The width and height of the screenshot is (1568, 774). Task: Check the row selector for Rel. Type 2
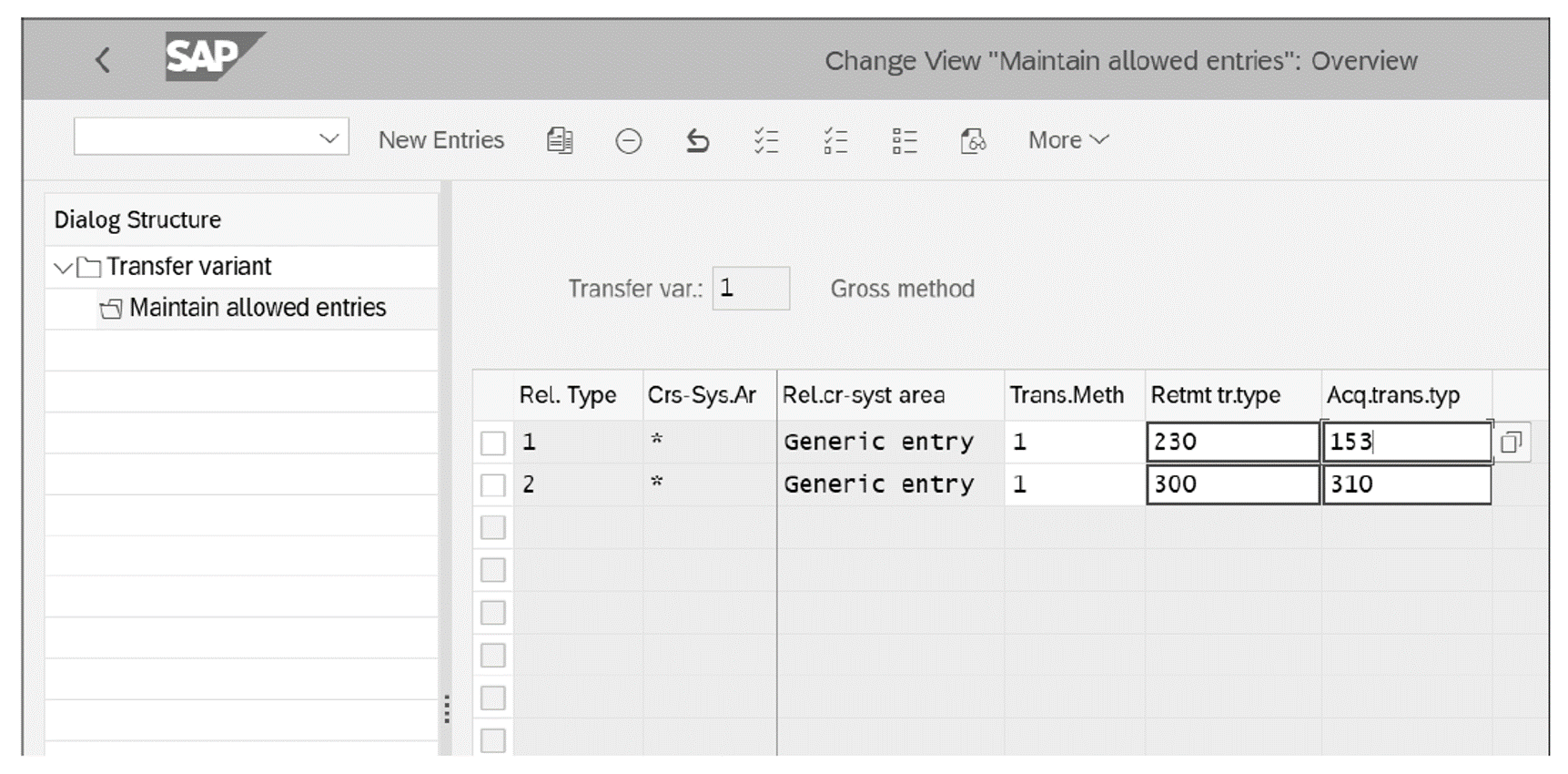(492, 484)
